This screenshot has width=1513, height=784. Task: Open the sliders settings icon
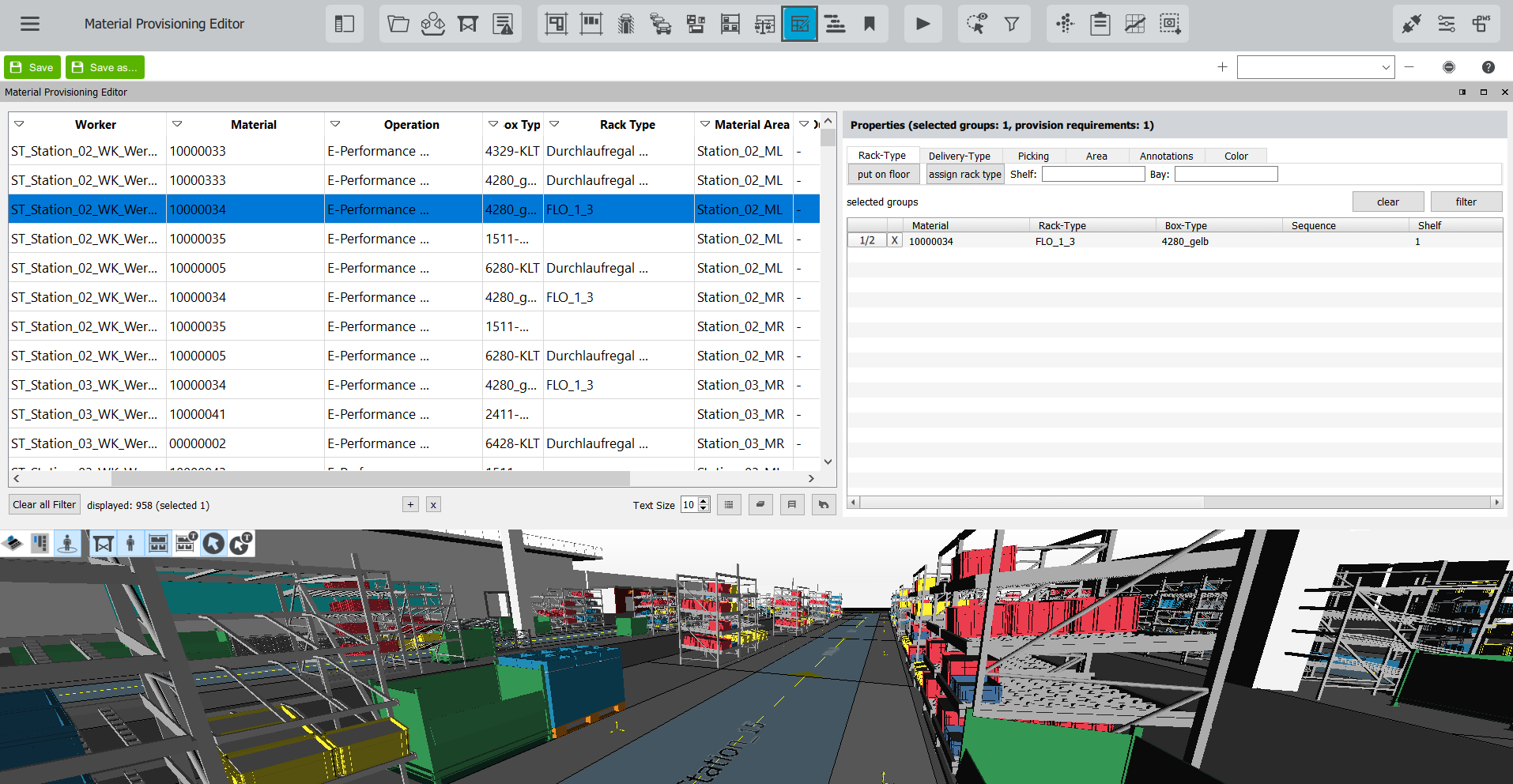click(1447, 24)
